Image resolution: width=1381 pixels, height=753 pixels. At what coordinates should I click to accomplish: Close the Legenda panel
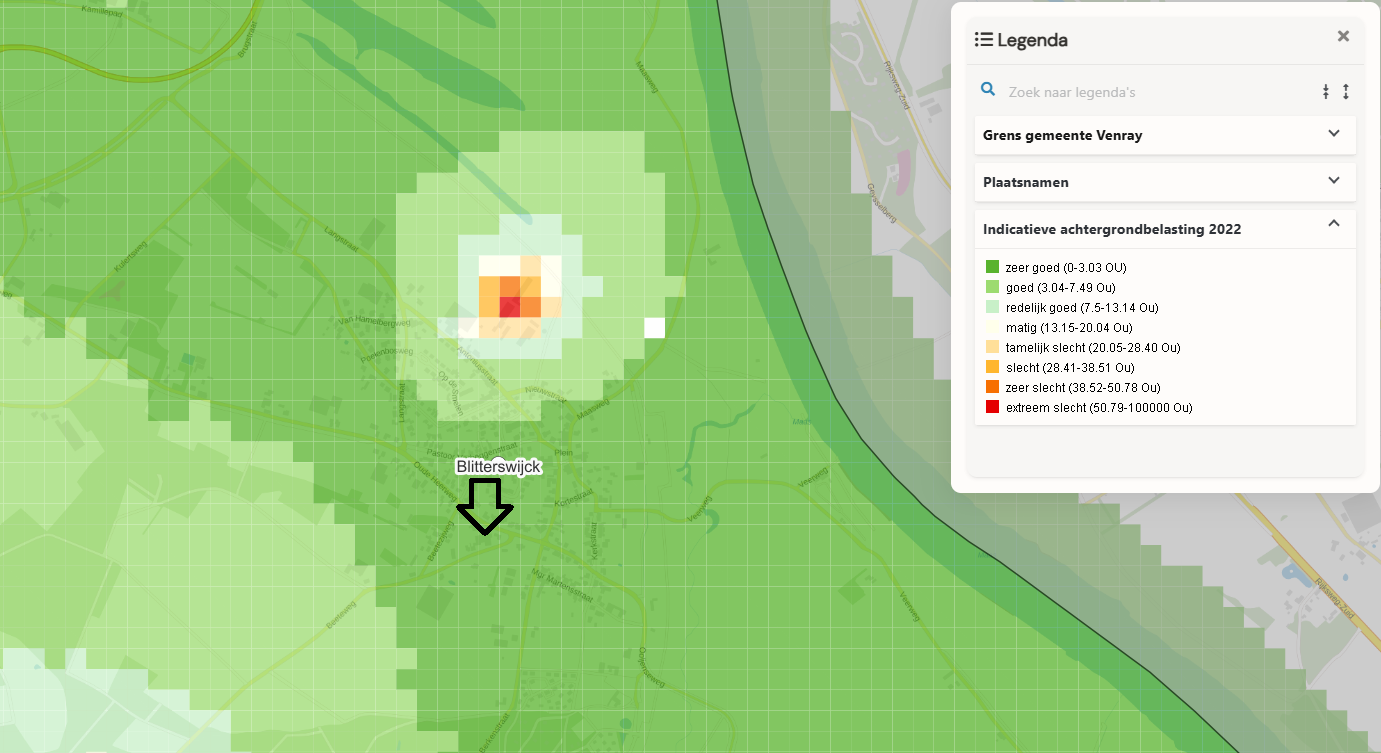[x=1343, y=37]
